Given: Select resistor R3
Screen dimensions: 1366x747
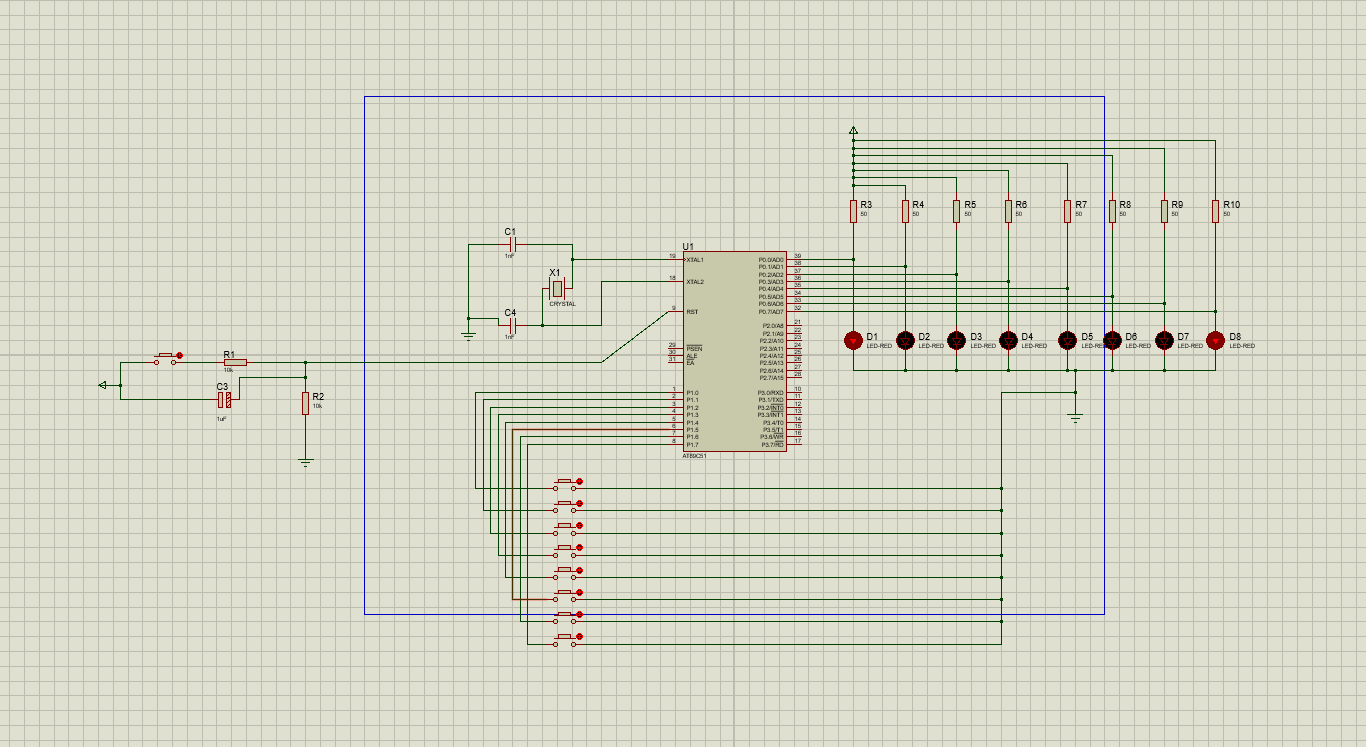Looking at the screenshot, I should click(x=853, y=211).
